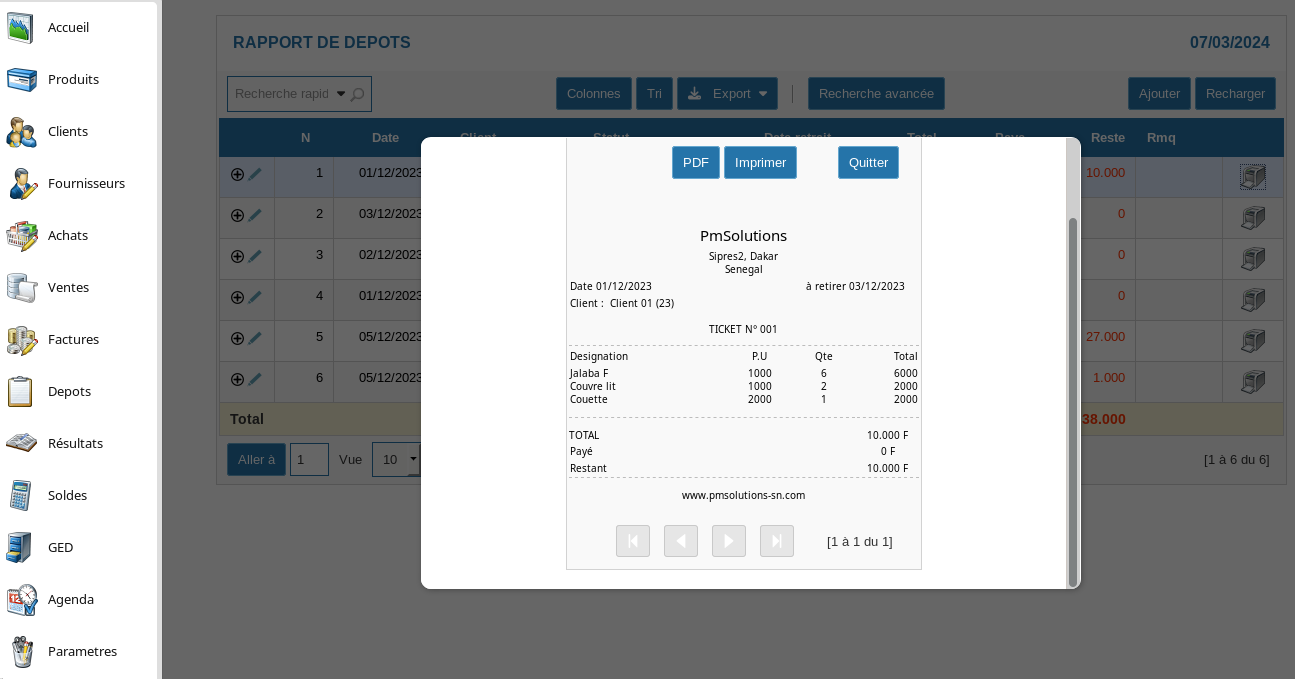The image size is (1295, 679).
Task: Open the Ventes menu item
Action: [68, 288]
